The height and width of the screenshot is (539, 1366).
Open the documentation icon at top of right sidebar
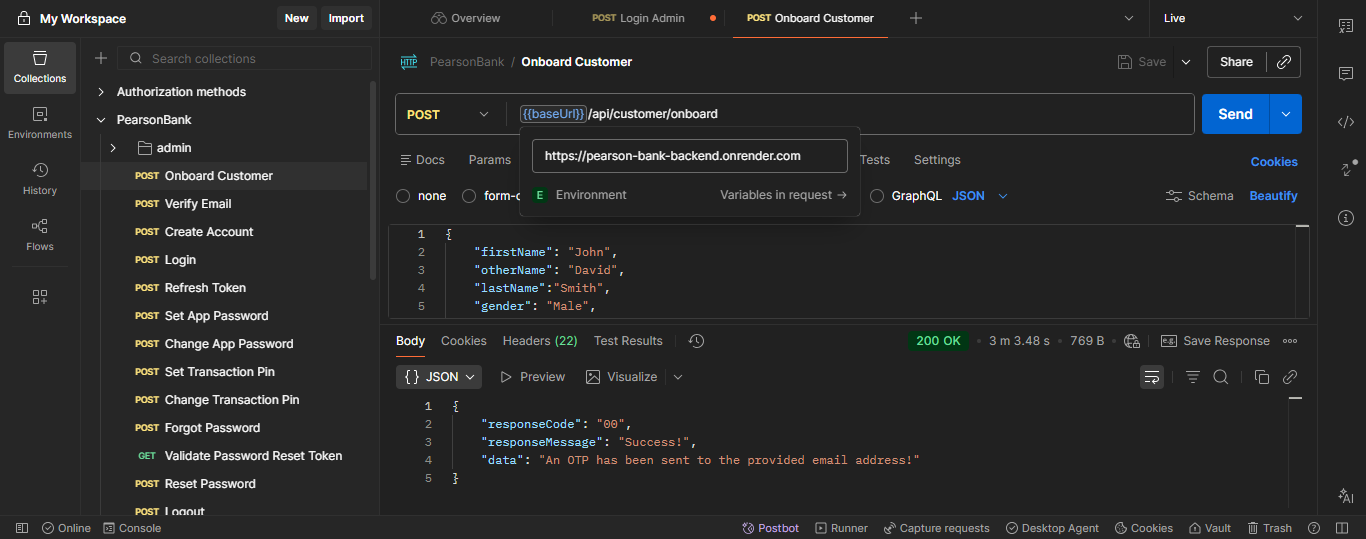pos(1345,26)
